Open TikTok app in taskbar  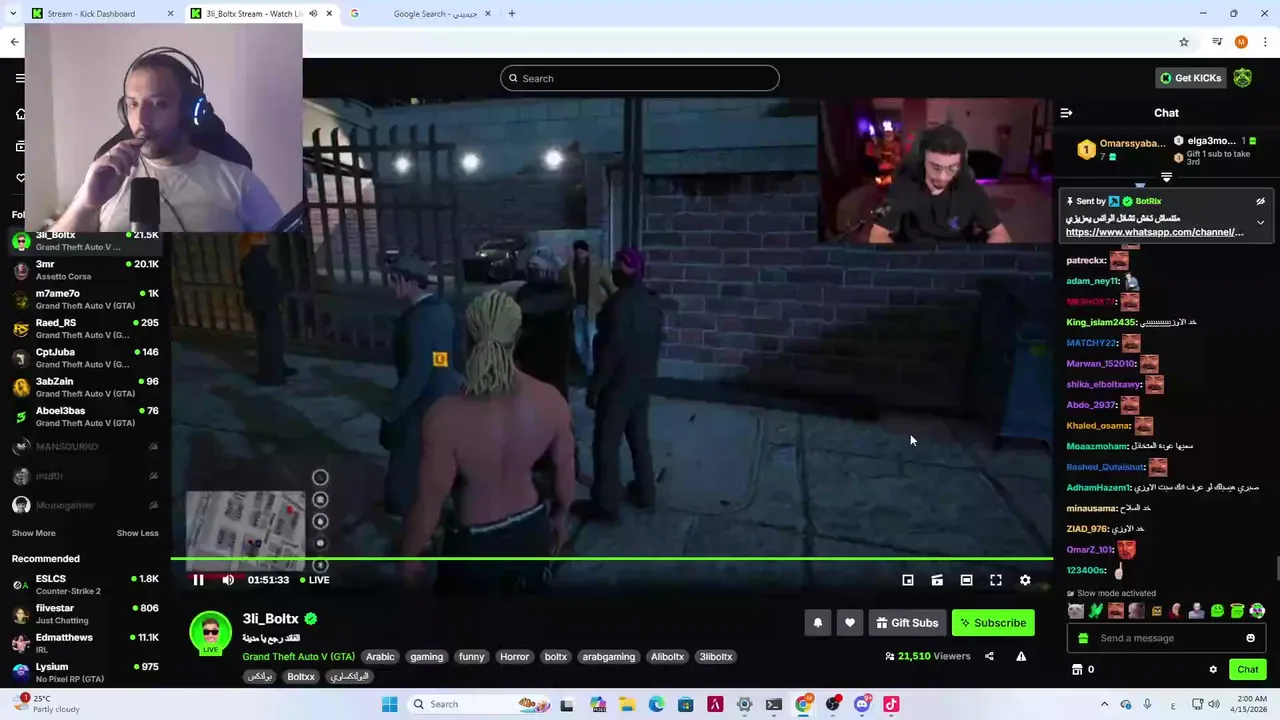click(891, 704)
